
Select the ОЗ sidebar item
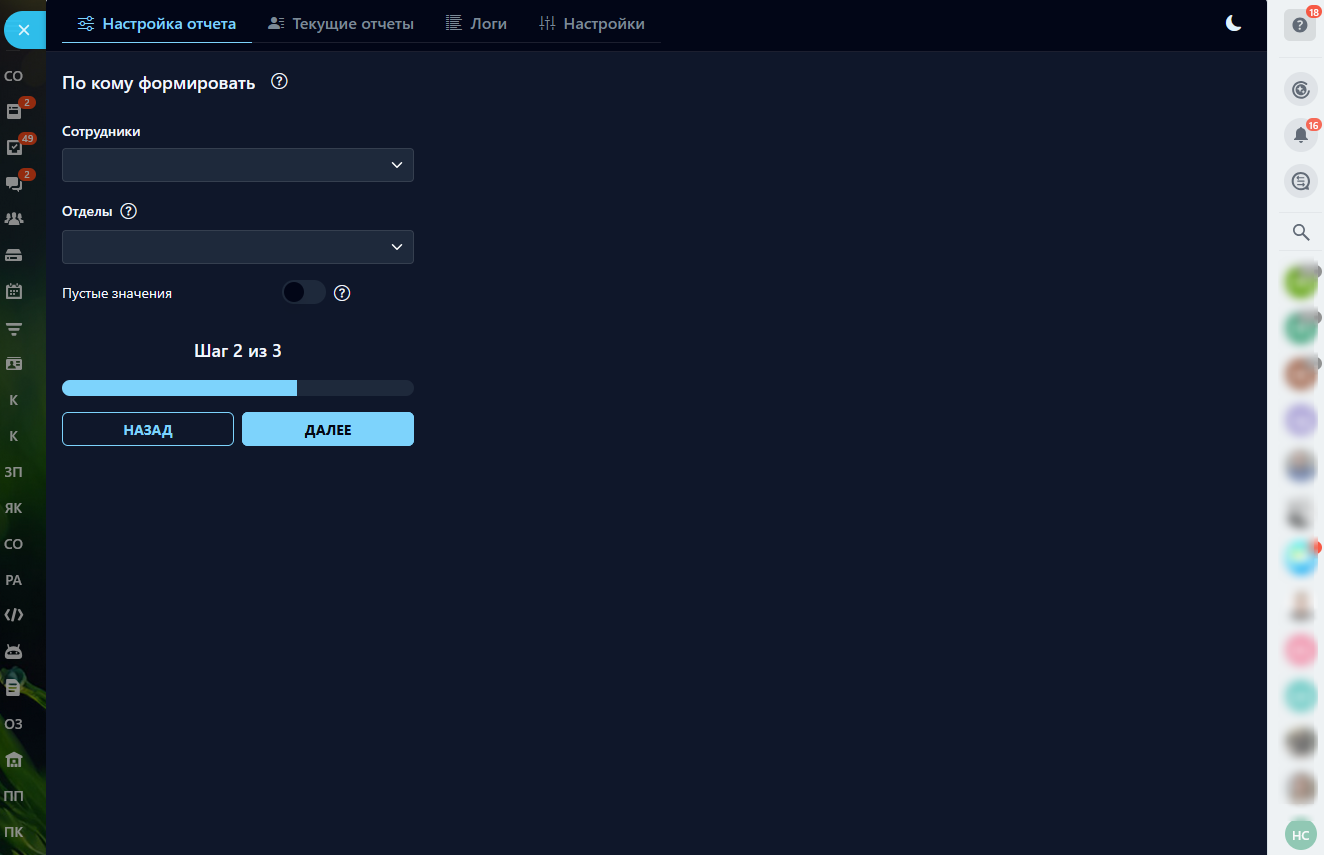[13, 724]
